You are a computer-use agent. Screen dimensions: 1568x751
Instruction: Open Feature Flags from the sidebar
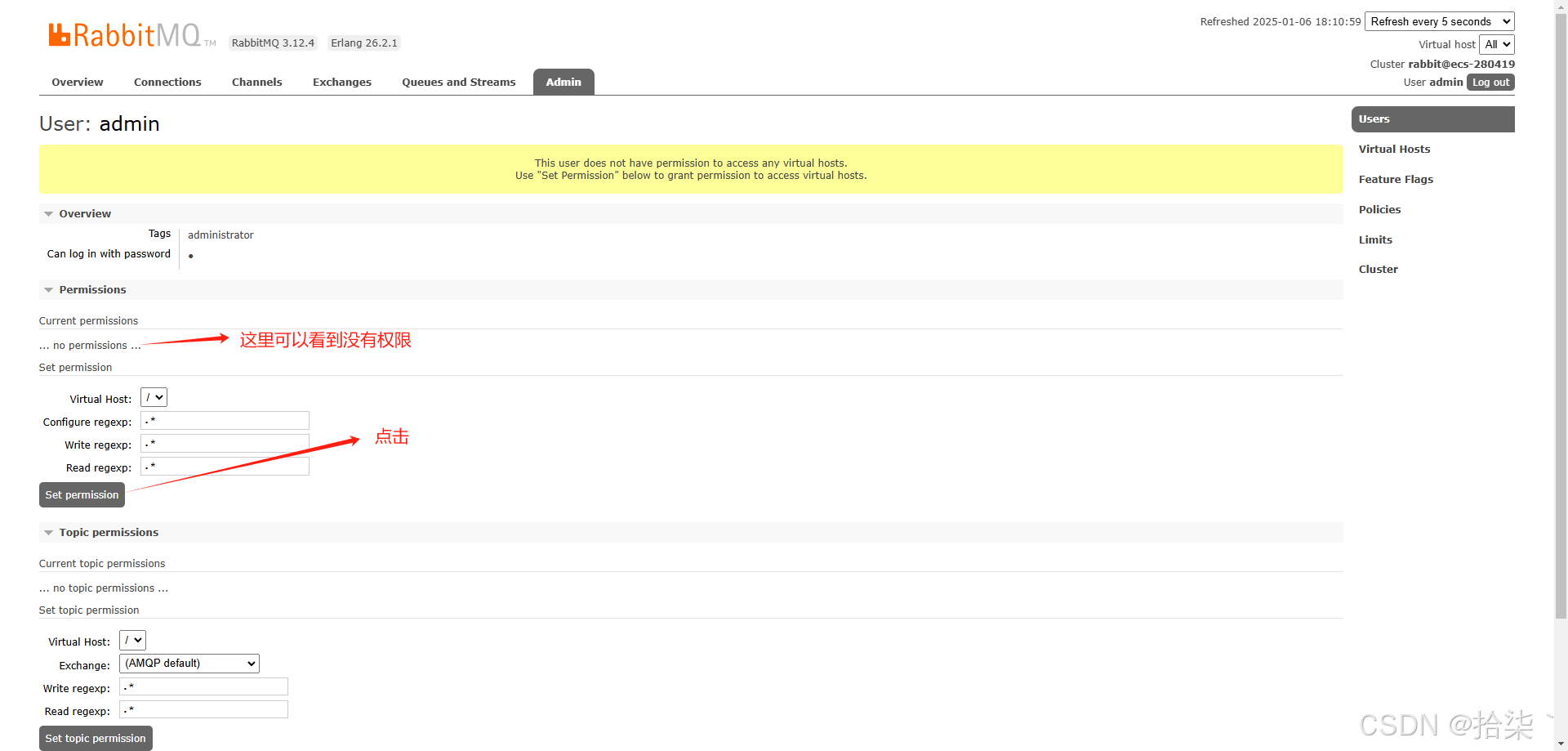point(1396,179)
